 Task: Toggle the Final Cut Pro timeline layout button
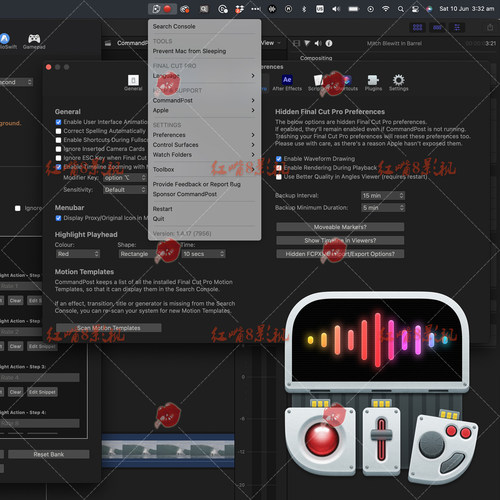[x=437, y=28]
